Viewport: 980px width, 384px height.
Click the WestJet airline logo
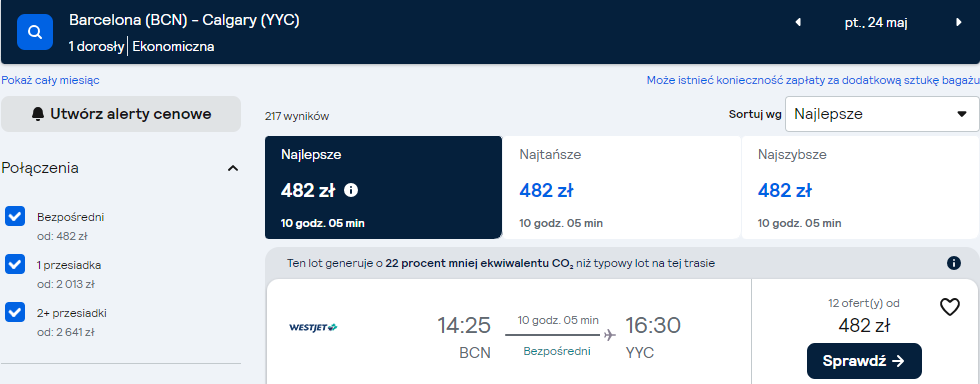(313, 327)
